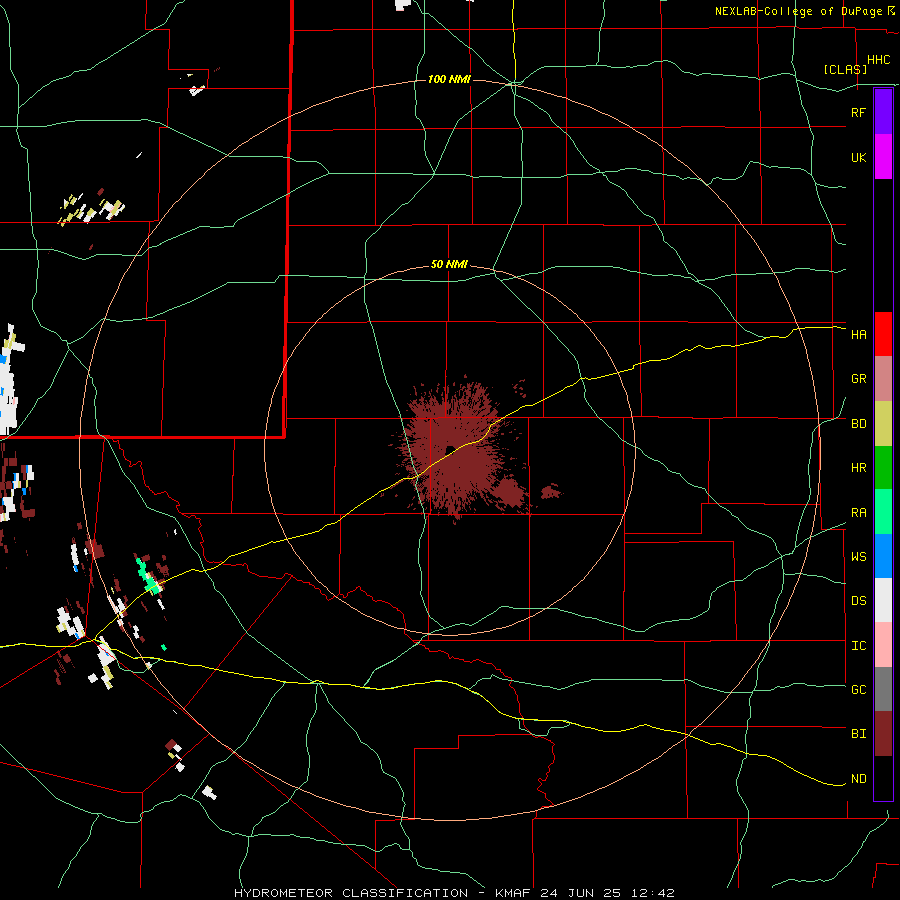Click the 'HA' legend label
This screenshot has height=900, width=900.
pos(858,335)
